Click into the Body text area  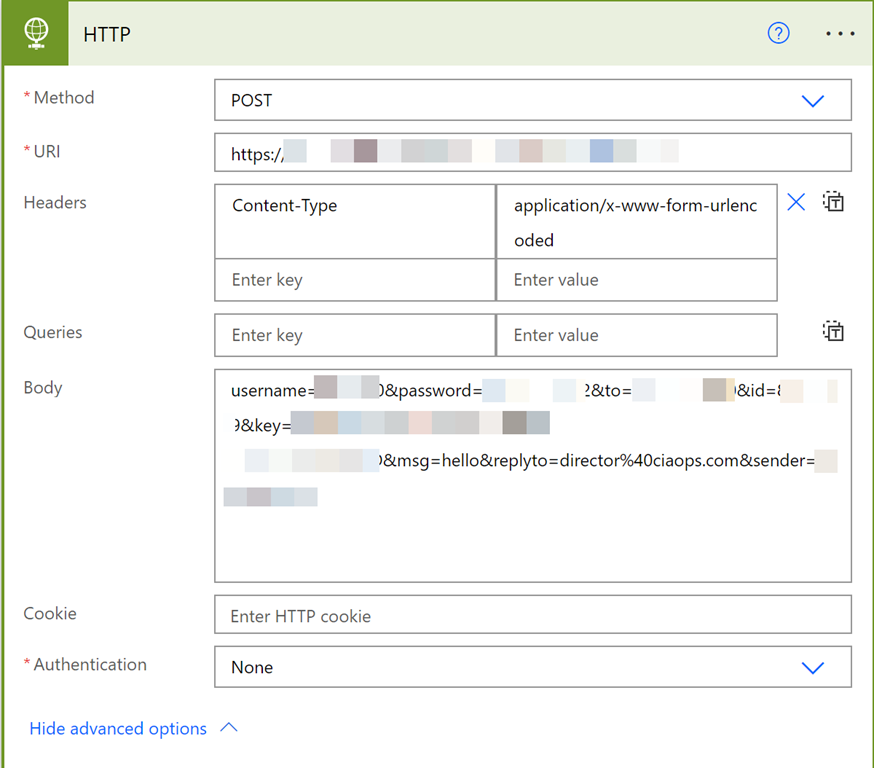532,540
